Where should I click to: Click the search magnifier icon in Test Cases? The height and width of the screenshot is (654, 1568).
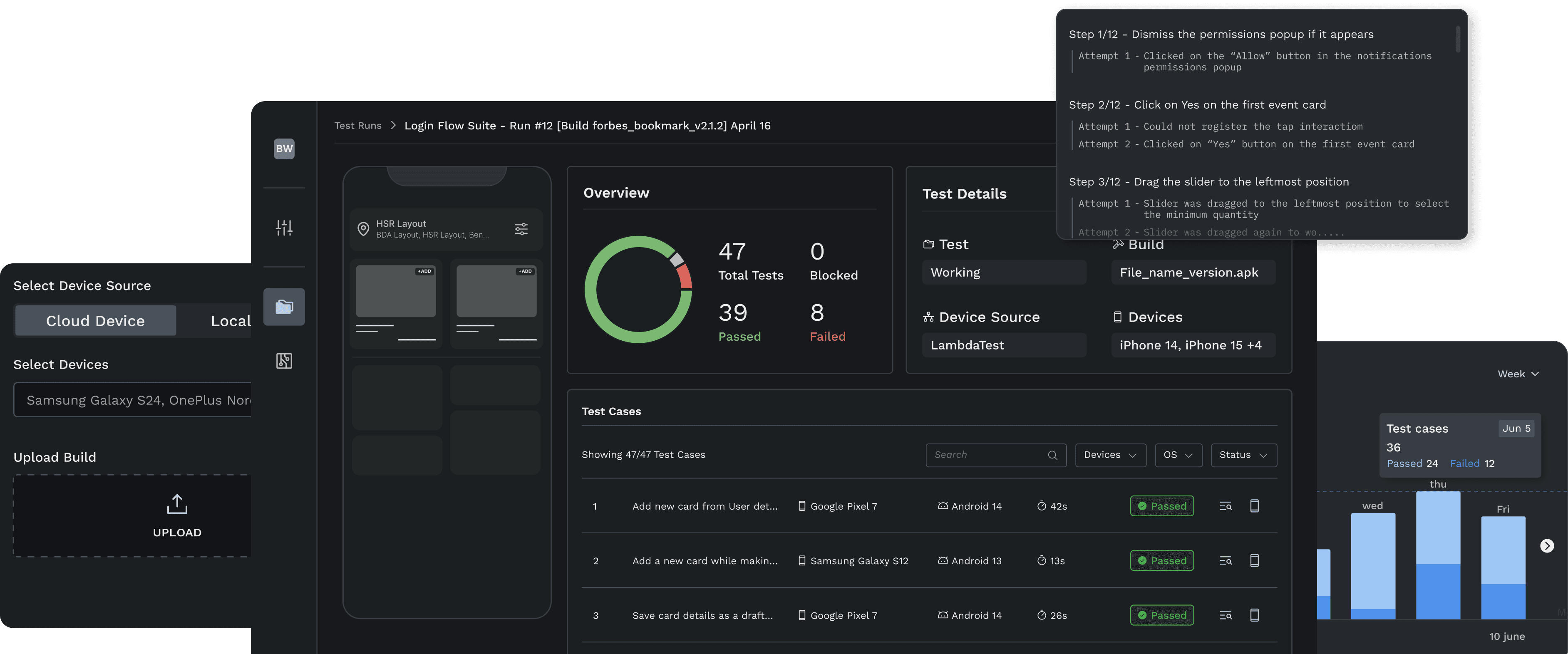[x=1052, y=455]
